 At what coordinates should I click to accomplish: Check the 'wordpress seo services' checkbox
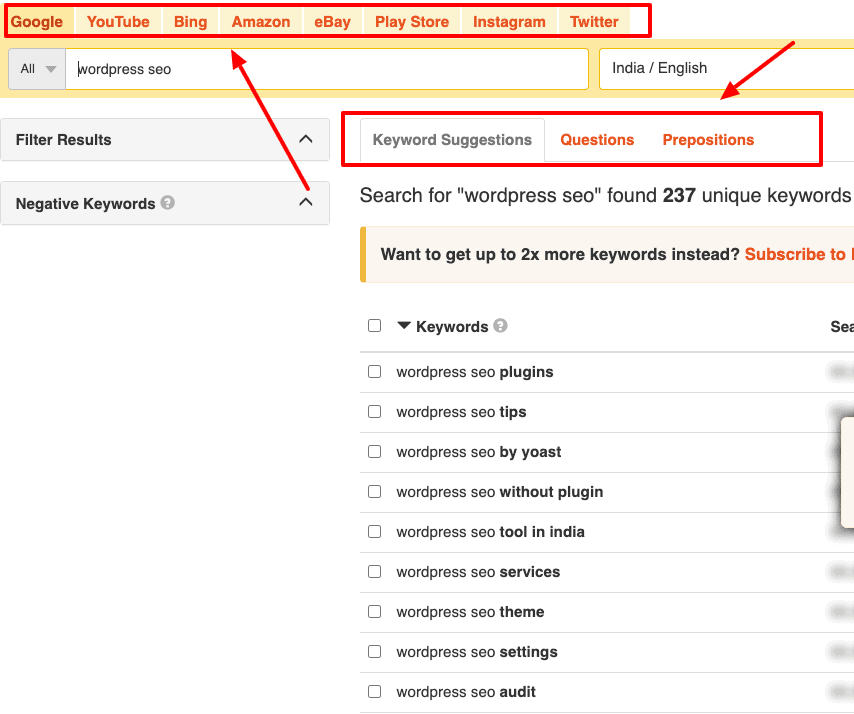tap(374, 571)
